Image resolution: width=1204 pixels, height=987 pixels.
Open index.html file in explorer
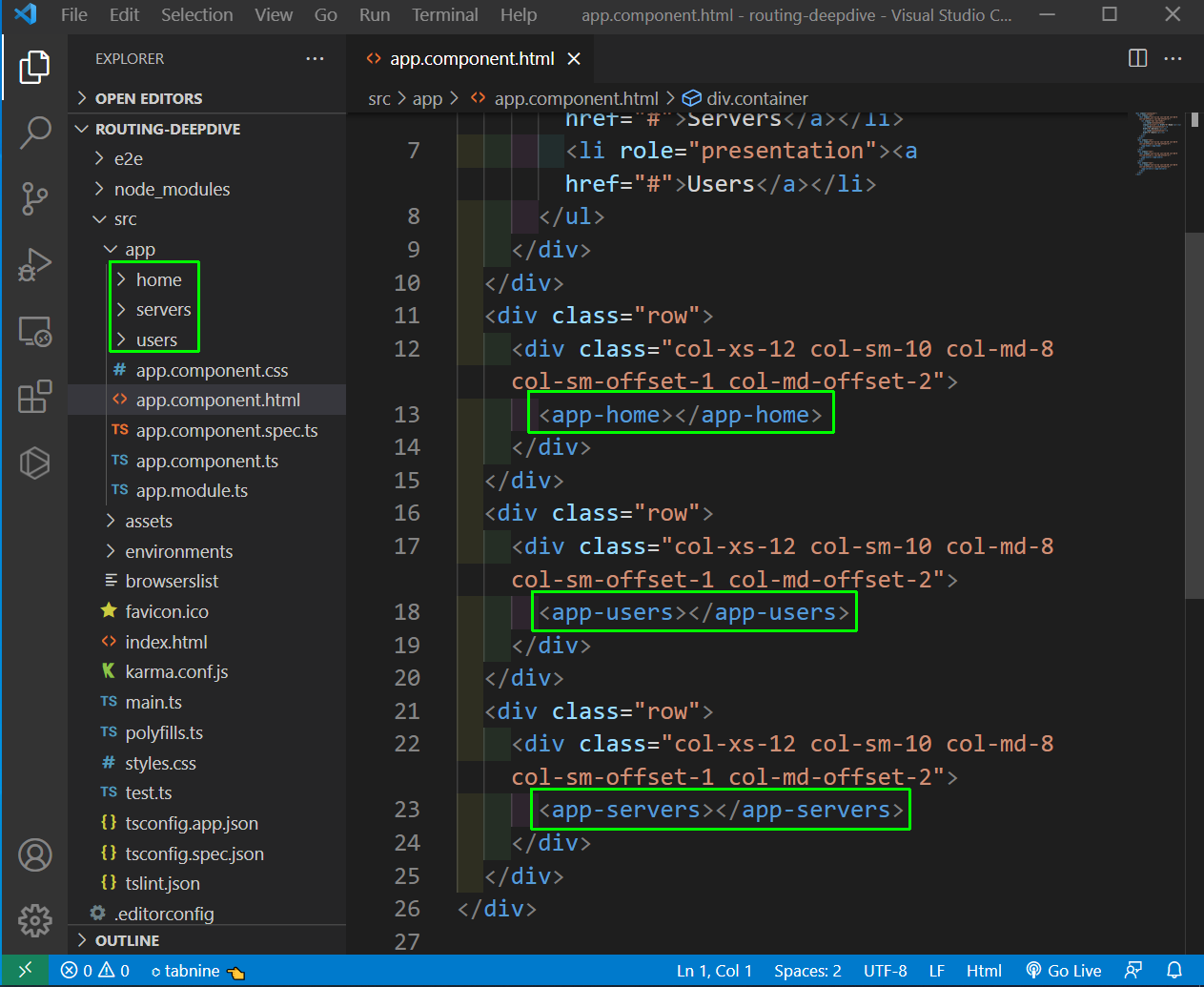tap(207, 642)
